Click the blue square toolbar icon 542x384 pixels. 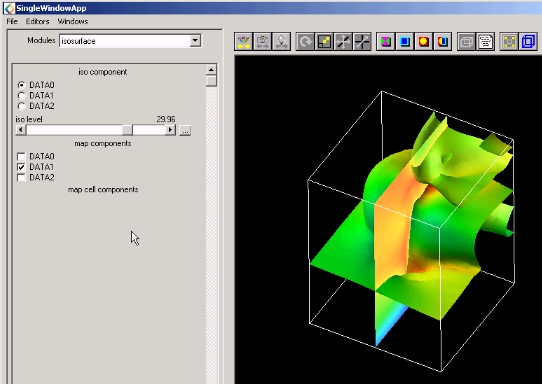click(405, 42)
